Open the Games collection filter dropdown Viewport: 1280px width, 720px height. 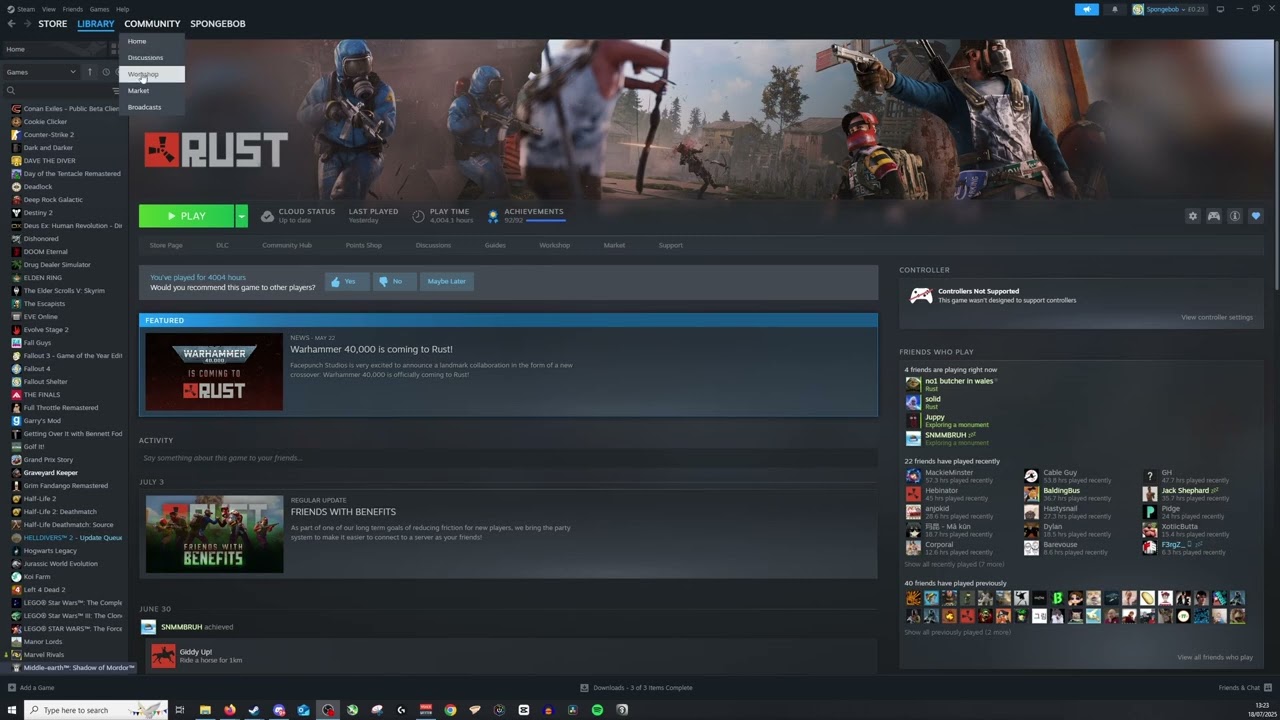[x=41, y=72]
